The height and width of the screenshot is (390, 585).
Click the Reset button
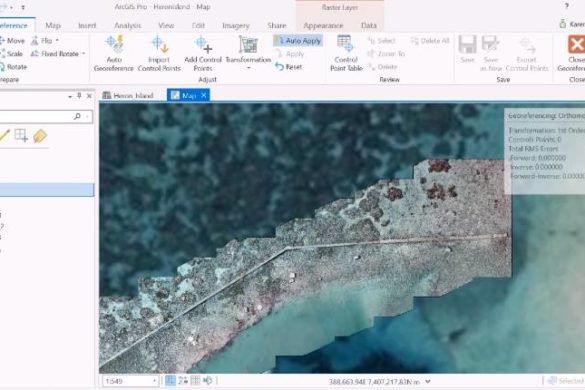[x=288, y=67]
